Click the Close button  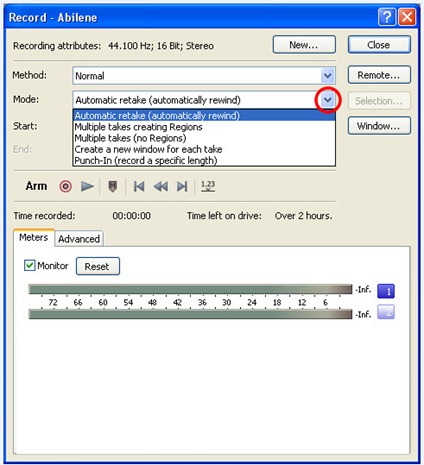click(379, 45)
